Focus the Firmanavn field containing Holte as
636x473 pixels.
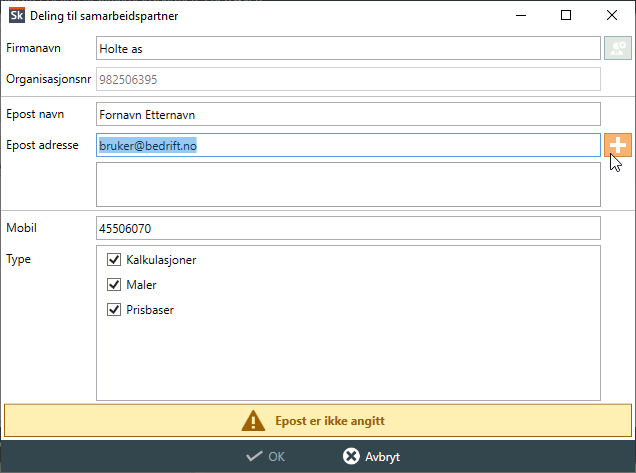pos(348,48)
